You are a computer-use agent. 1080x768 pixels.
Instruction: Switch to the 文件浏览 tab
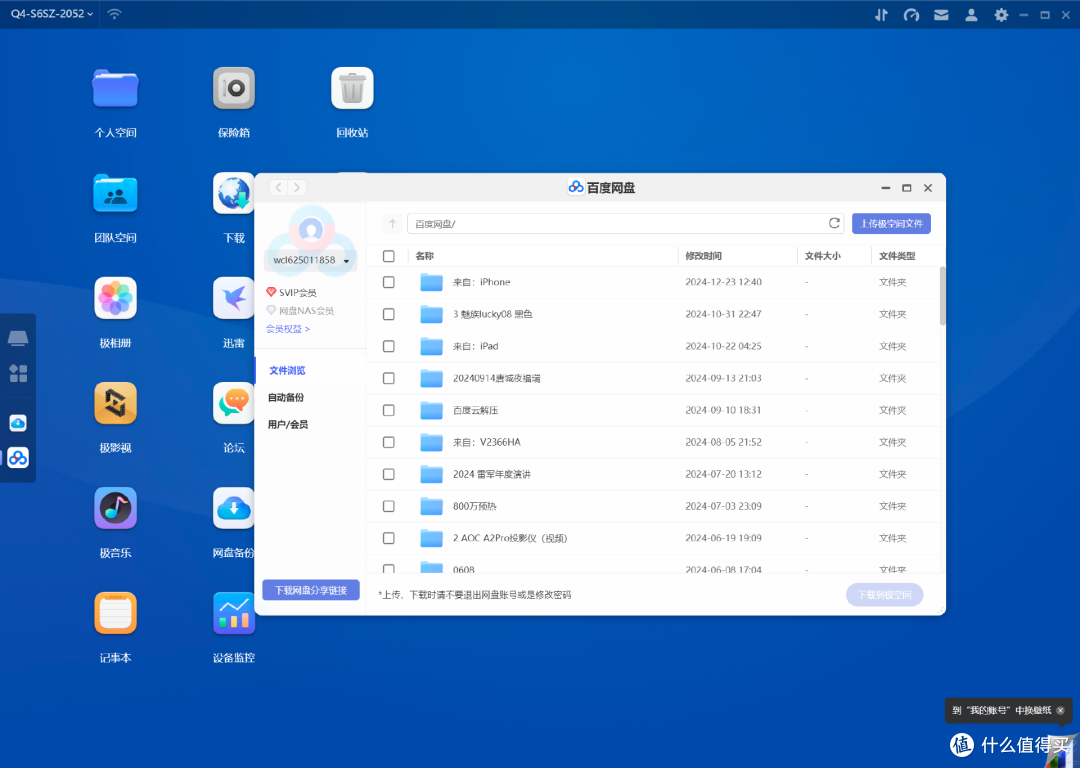coord(287,371)
